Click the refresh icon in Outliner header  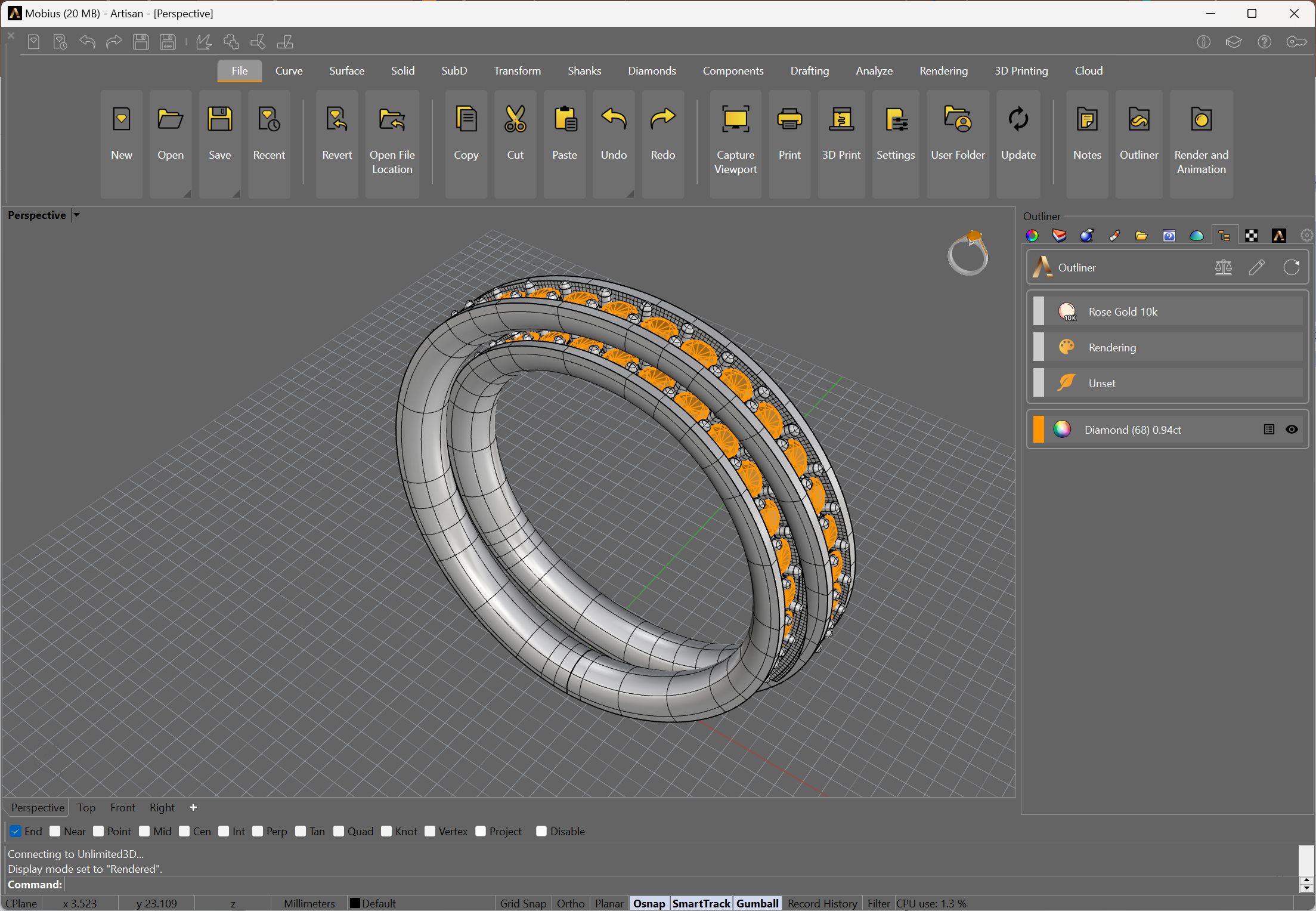tap(1291, 267)
